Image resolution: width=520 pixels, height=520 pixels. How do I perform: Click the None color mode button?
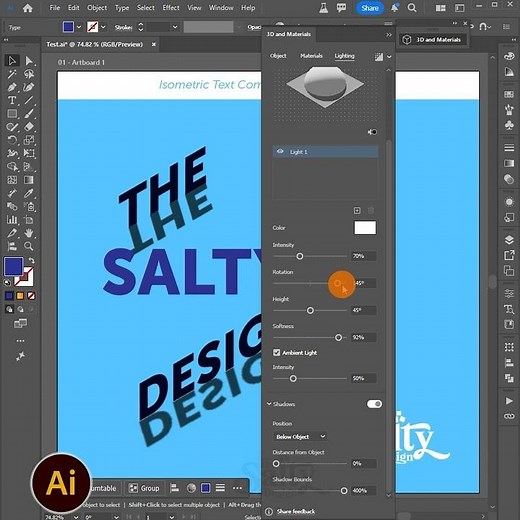[31, 296]
